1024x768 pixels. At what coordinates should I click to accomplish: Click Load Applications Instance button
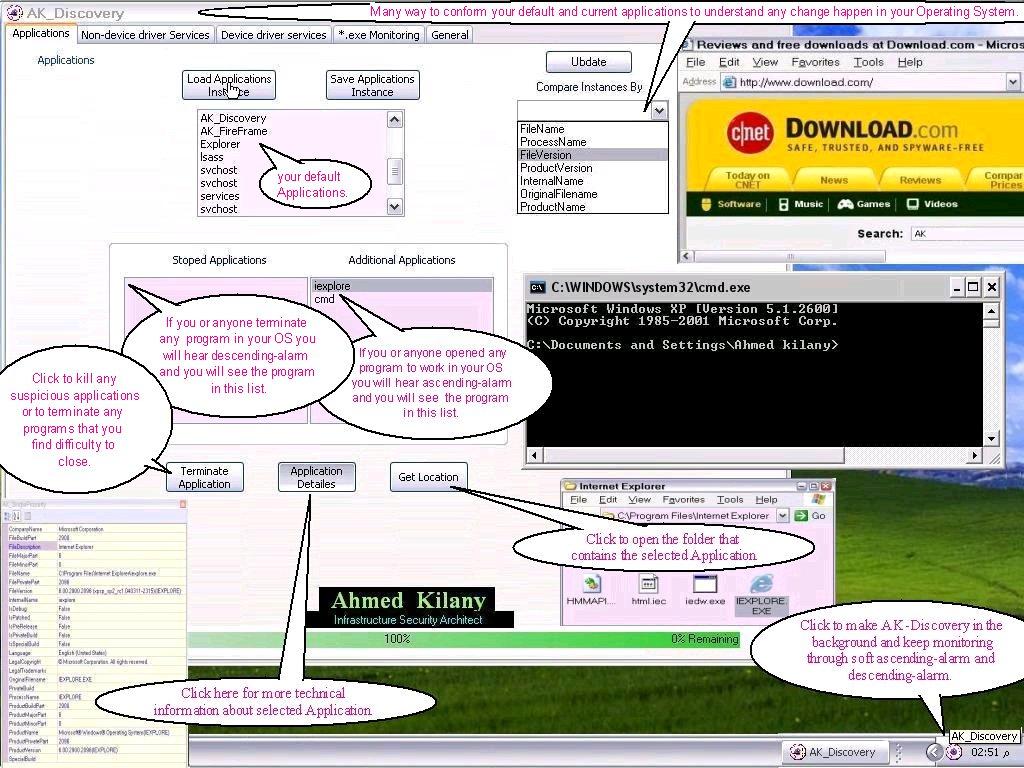[x=229, y=85]
